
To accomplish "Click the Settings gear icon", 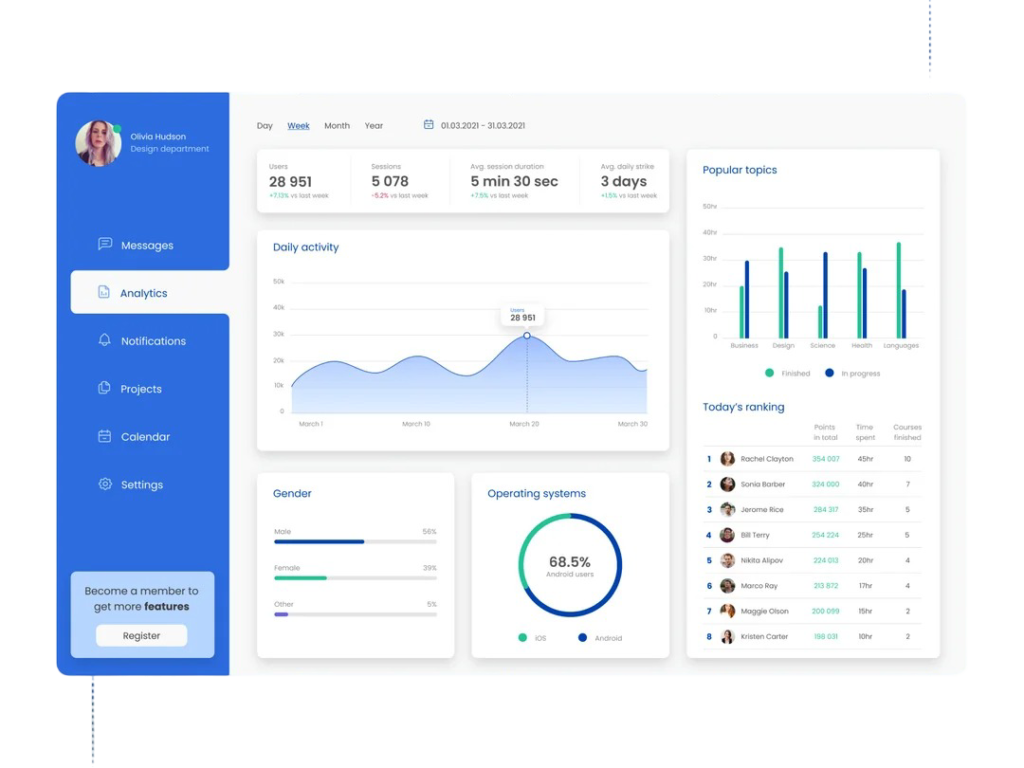I will coord(105,485).
